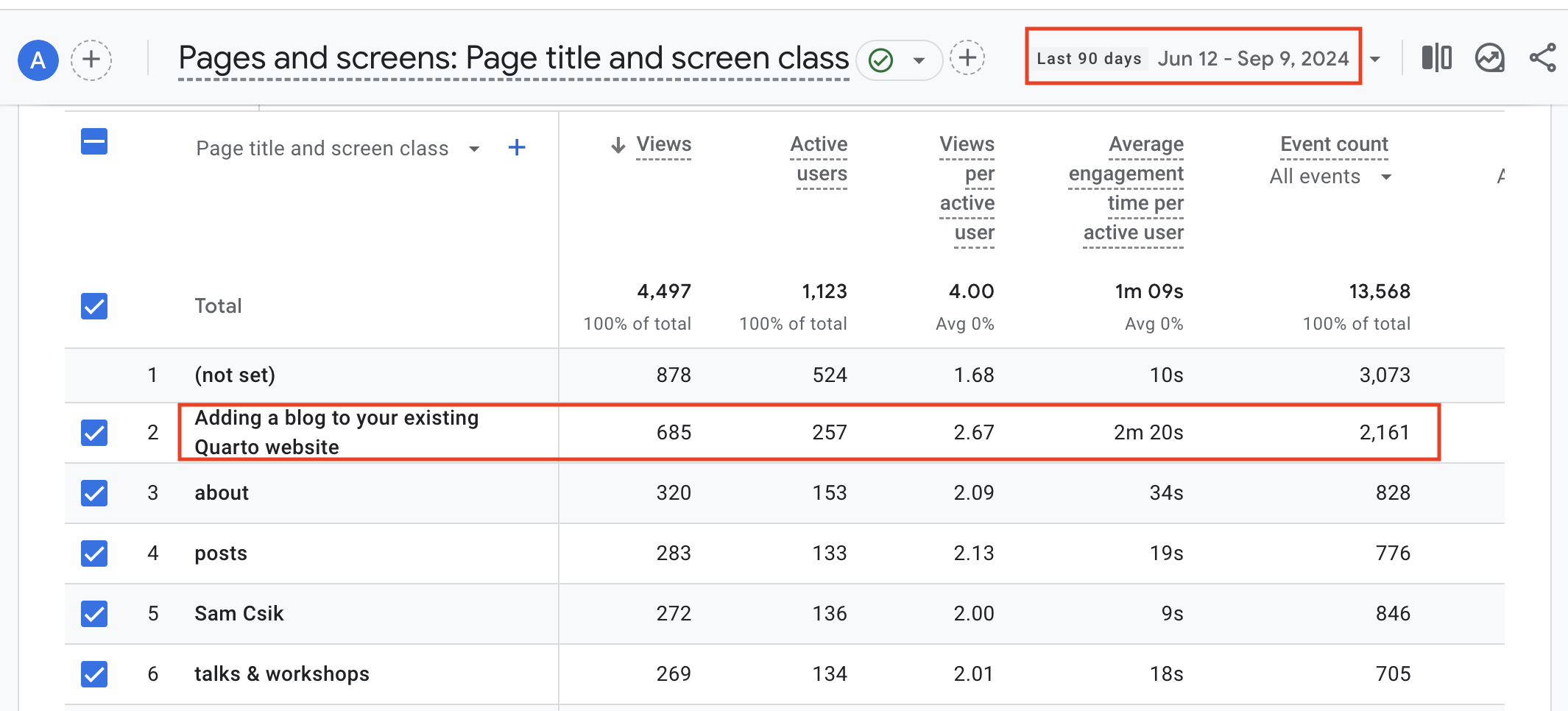Image resolution: width=1568 pixels, height=711 pixels.
Task: Open the 'All events' event count dropdown
Action: tap(1386, 177)
